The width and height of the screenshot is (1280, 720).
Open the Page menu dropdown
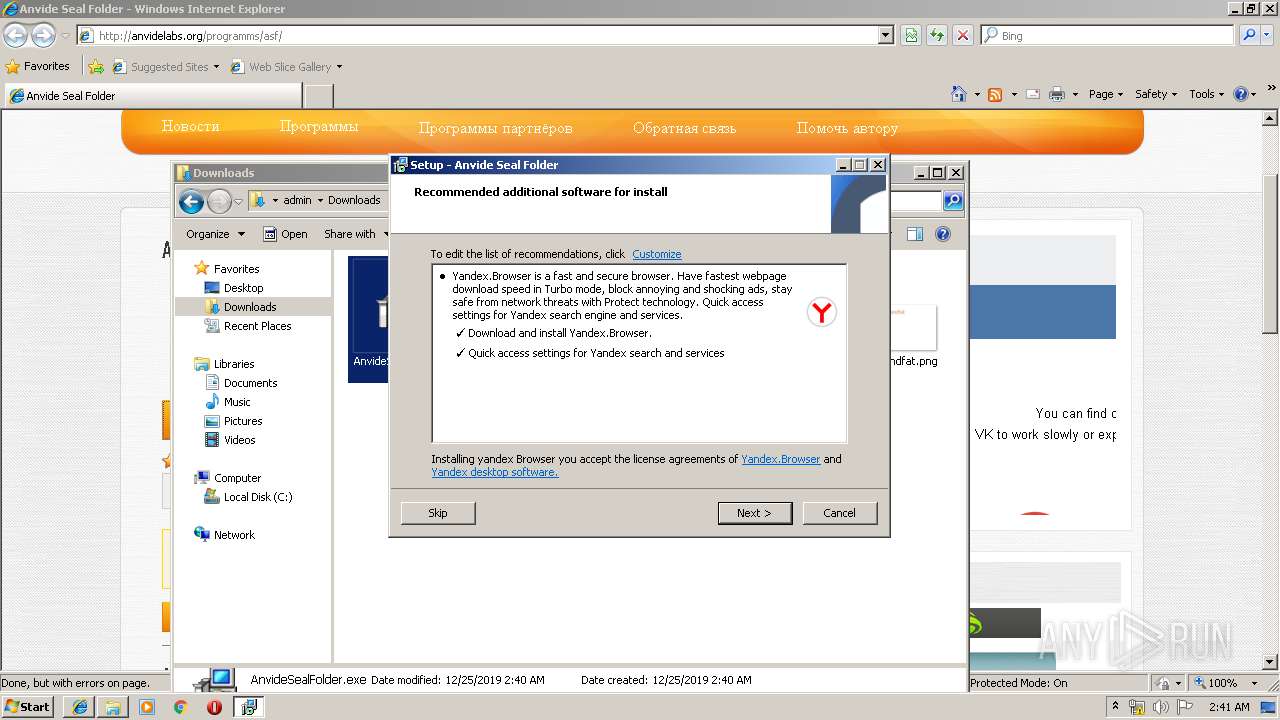[x=1106, y=94]
